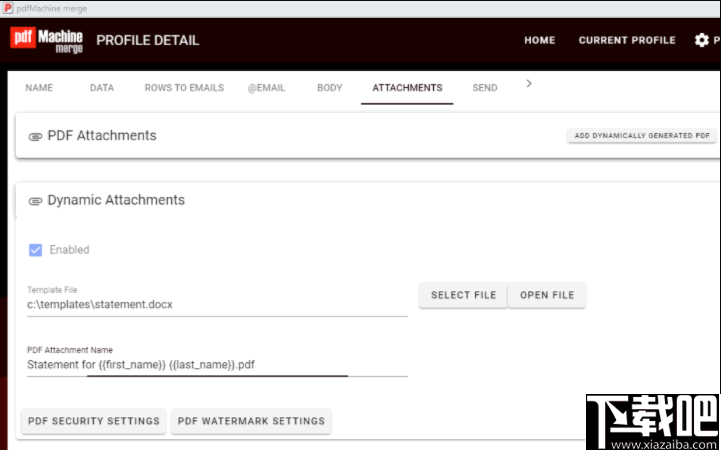The image size is (721, 450).
Task: Switch to the NAME tab
Action: click(39, 88)
